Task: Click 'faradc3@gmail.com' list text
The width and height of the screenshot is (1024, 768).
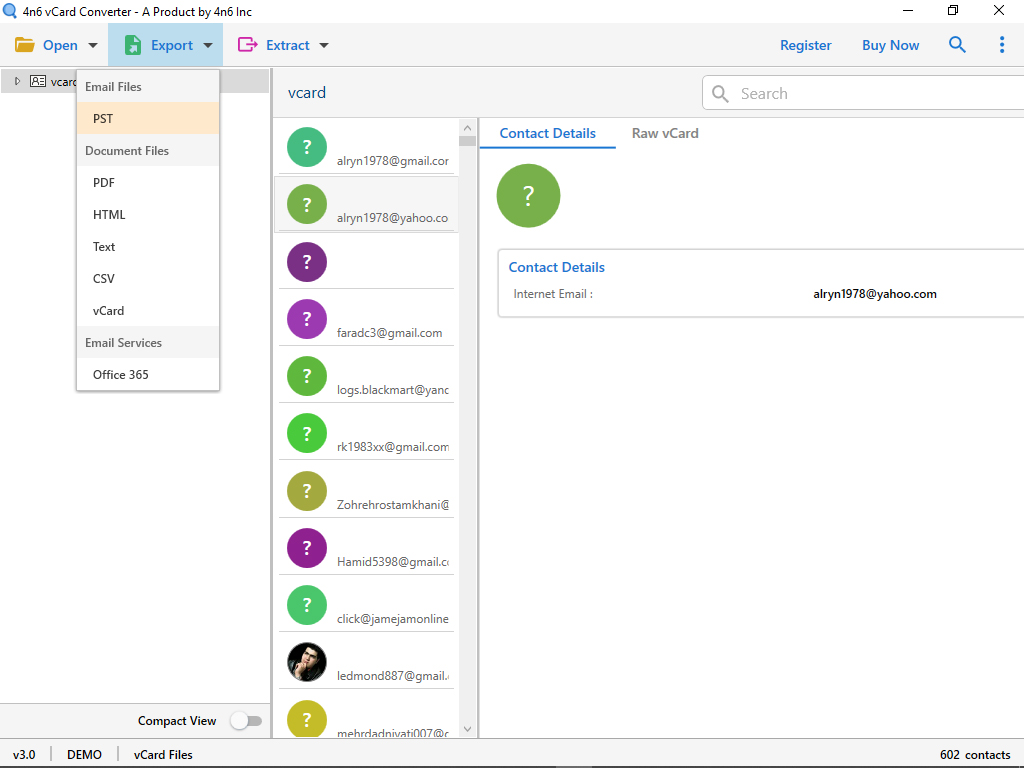Action: pyautogui.click(x=389, y=332)
